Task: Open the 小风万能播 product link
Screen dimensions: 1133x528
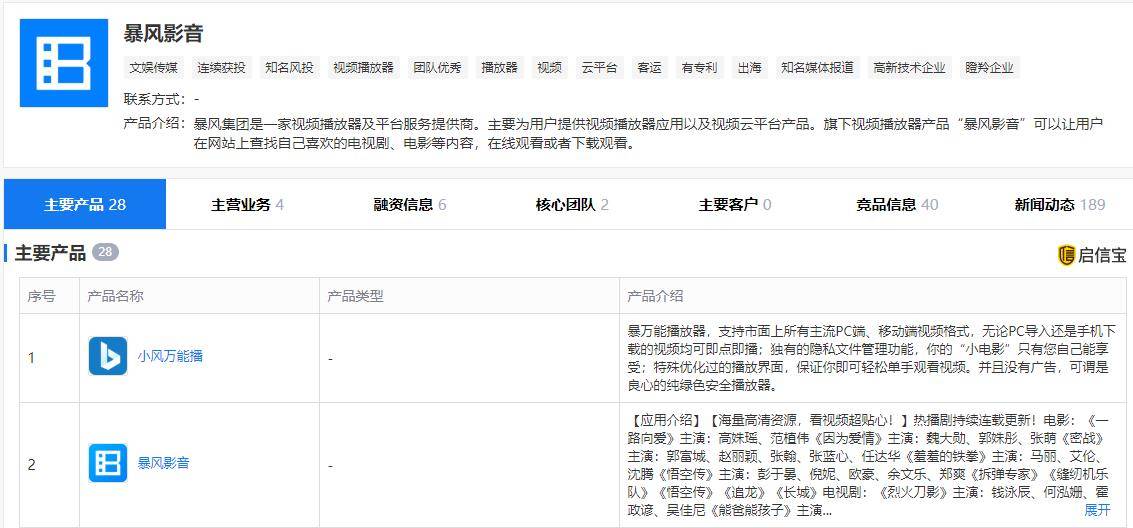Action: pyautogui.click(x=170, y=356)
